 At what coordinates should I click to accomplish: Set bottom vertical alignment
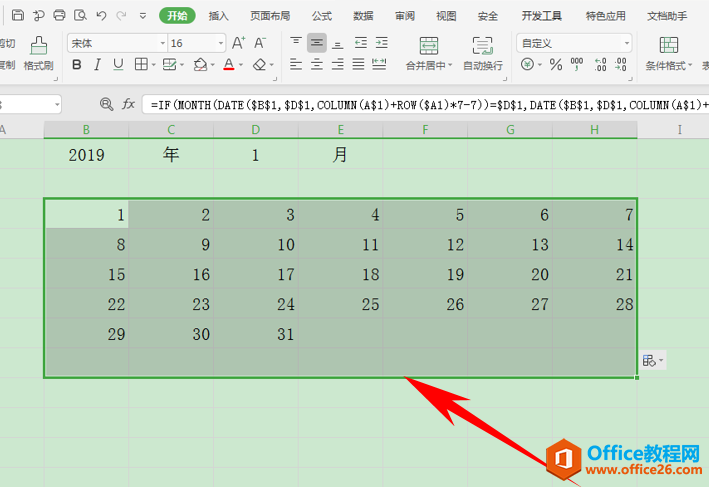point(337,43)
